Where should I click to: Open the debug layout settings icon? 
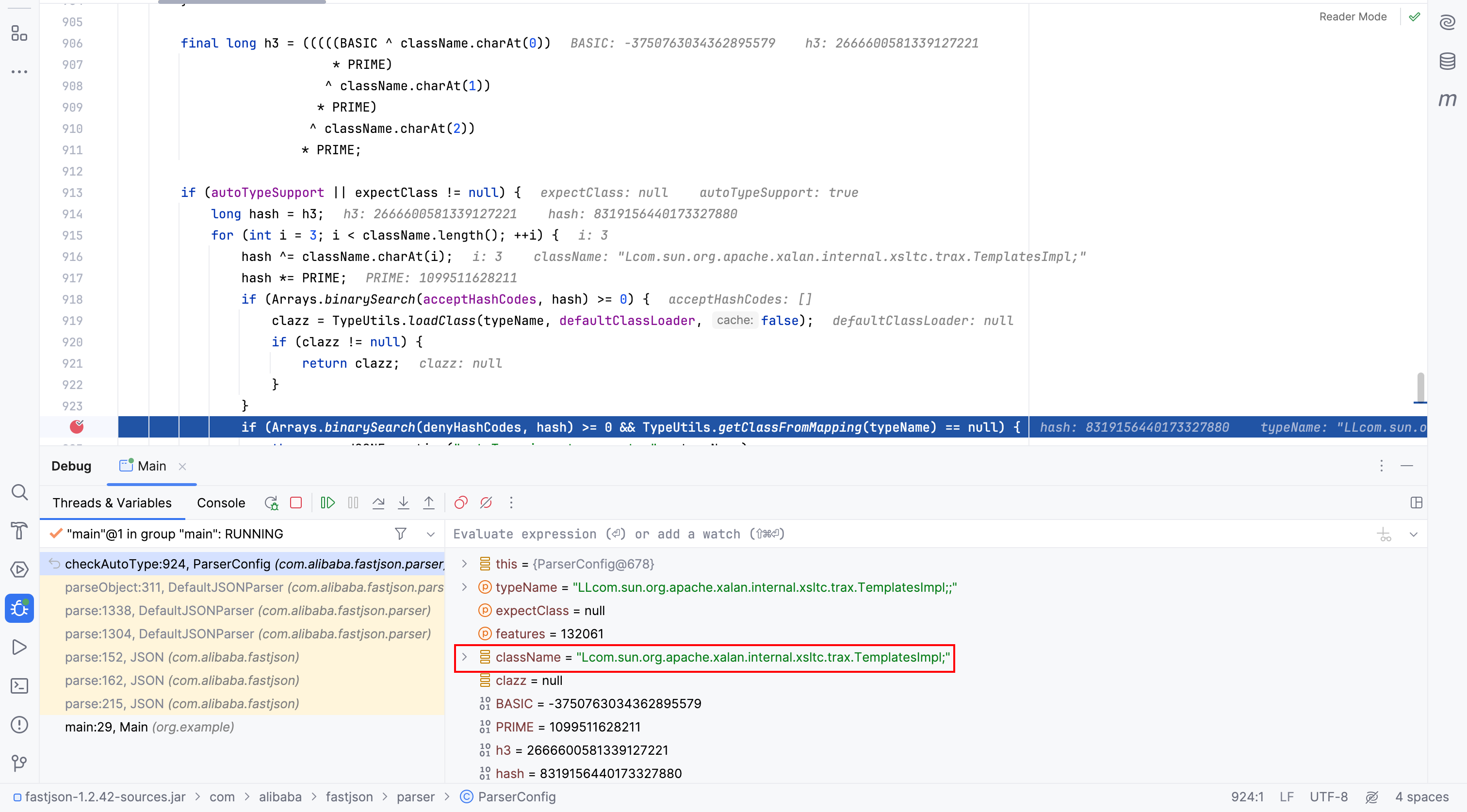[x=1417, y=503]
